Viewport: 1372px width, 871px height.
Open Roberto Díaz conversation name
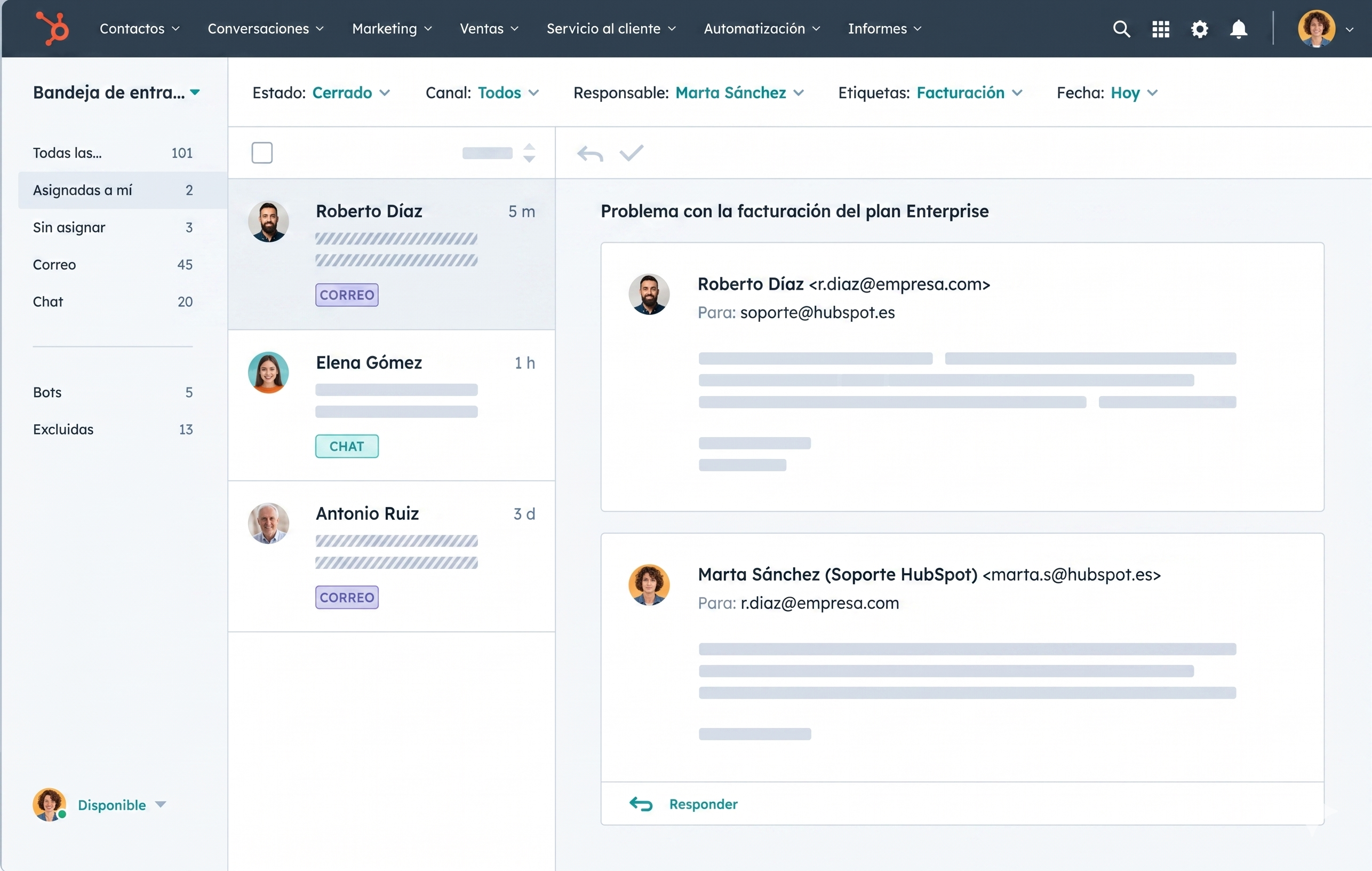pyautogui.click(x=369, y=211)
